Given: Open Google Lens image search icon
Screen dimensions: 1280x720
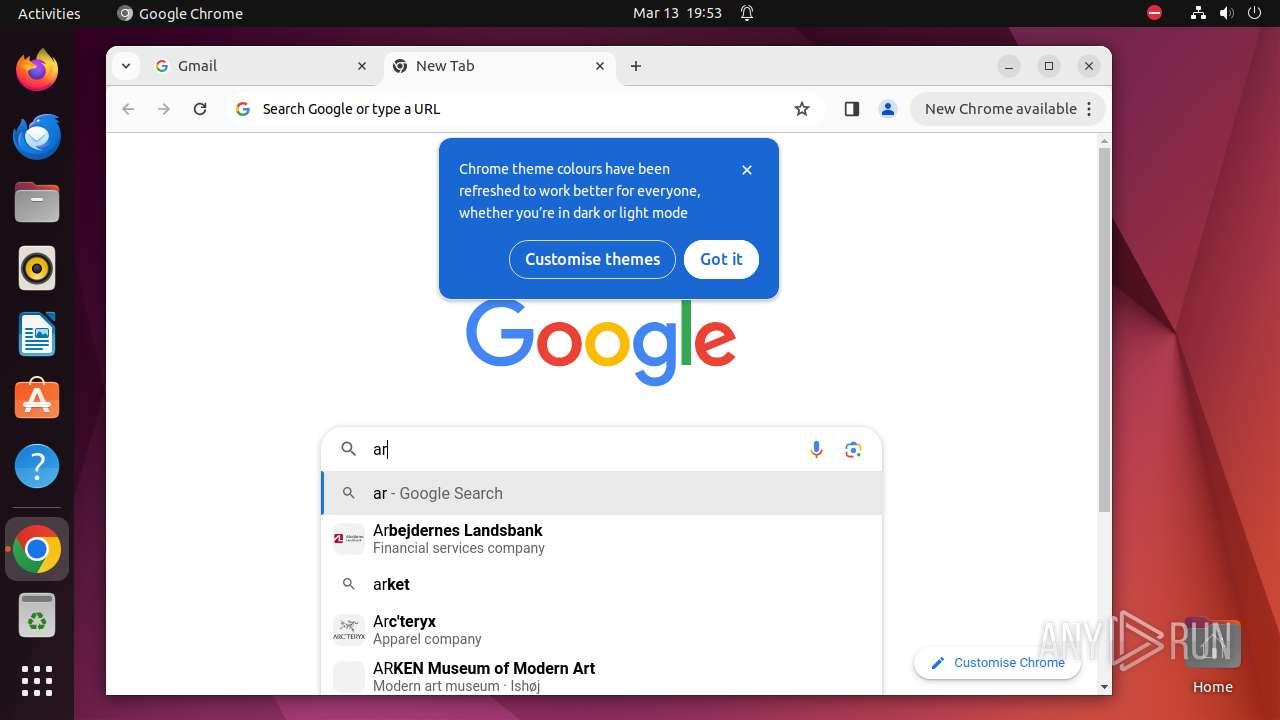Looking at the screenshot, I should [x=853, y=450].
